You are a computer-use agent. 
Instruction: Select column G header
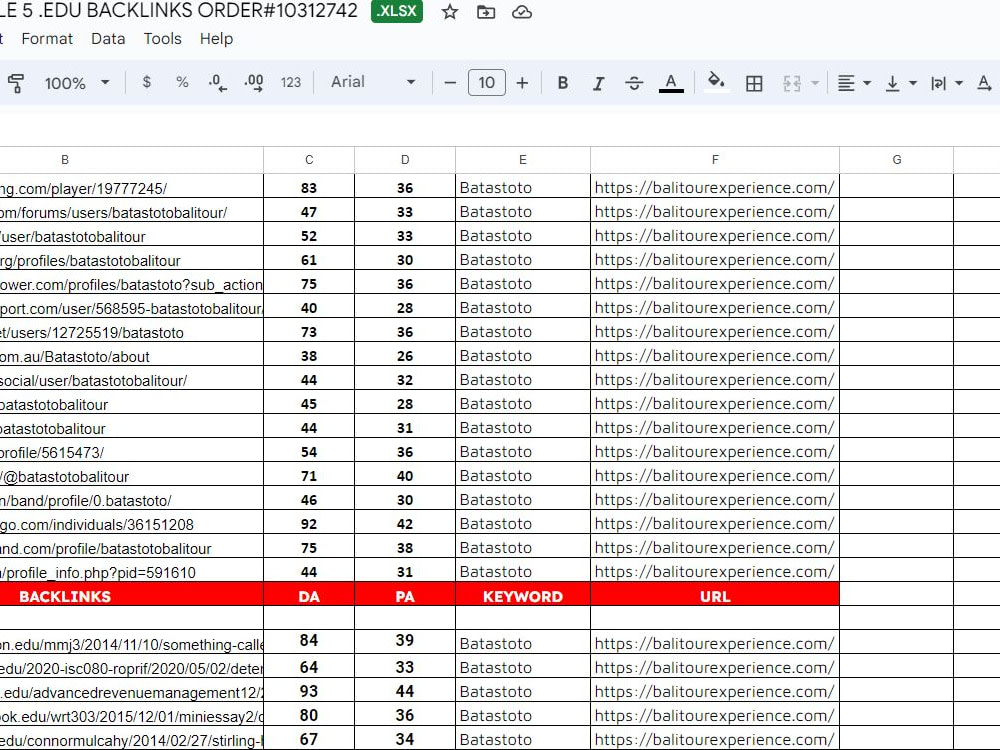[x=897, y=160]
